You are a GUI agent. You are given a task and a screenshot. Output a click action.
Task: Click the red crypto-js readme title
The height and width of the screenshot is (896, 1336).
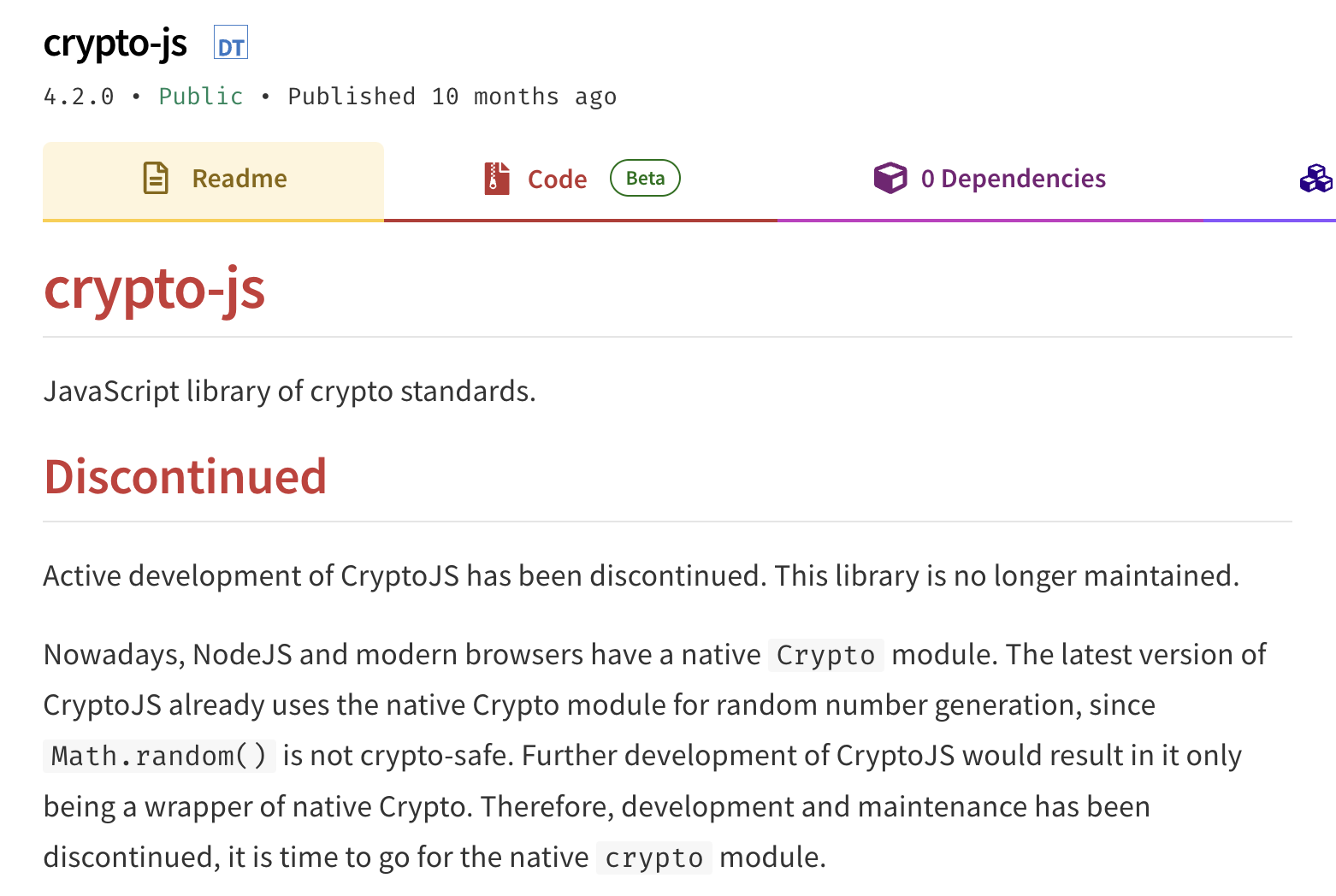[x=154, y=291]
